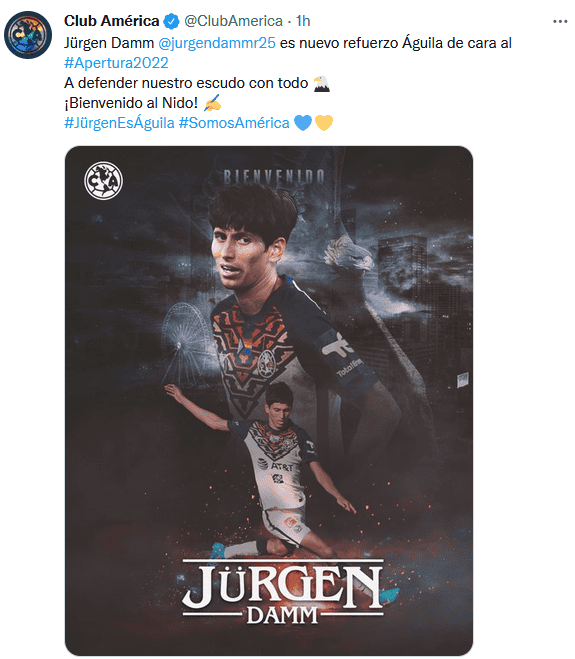Click the blue verified badge
Viewport: 575px width, 659px height.
(171, 21)
